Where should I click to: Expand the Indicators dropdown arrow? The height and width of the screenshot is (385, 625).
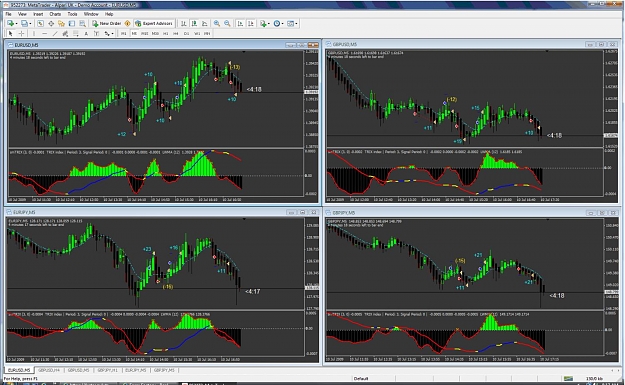[x=269, y=24]
